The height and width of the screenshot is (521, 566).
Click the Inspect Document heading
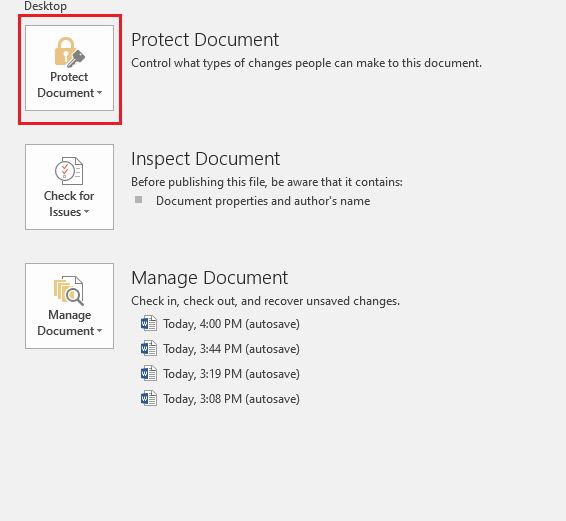coord(205,159)
